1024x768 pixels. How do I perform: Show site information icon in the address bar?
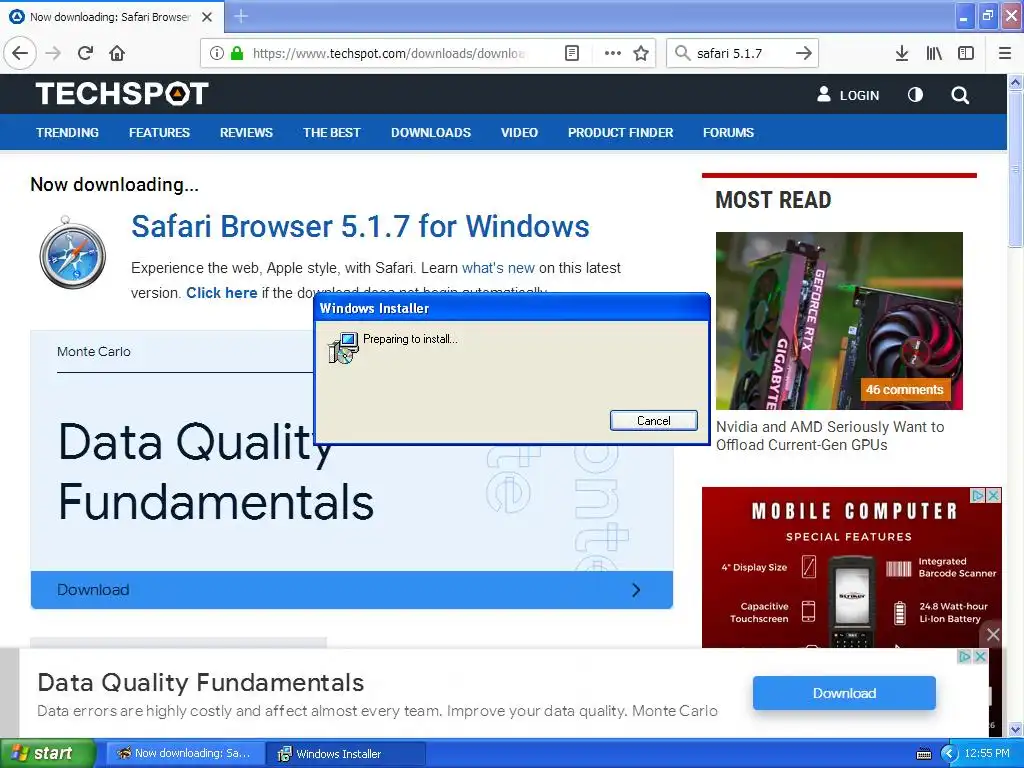[x=216, y=53]
